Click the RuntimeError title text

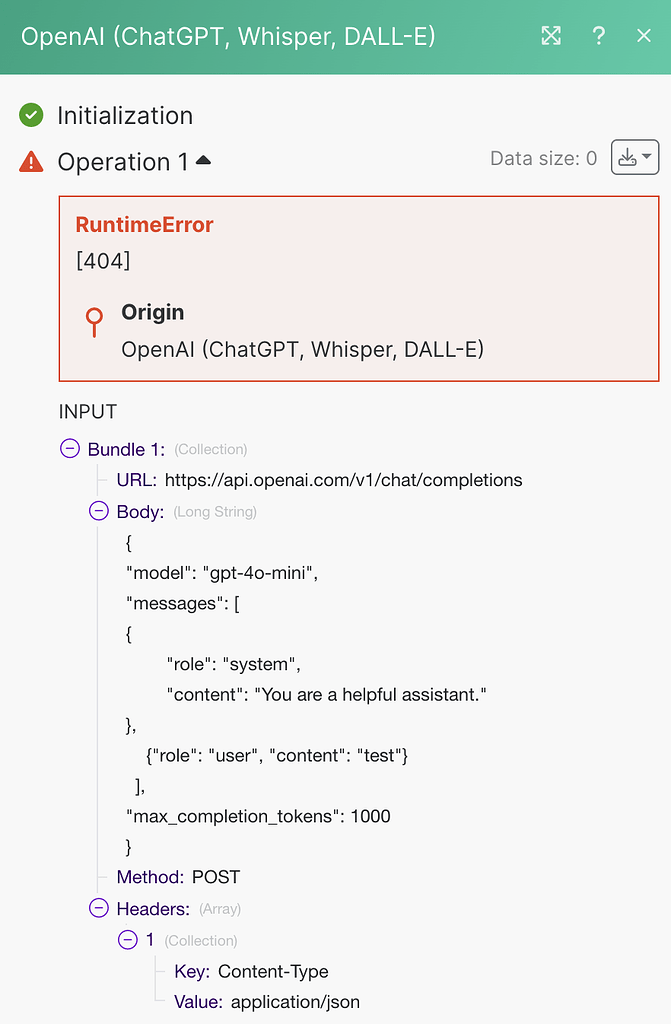pos(145,225)
